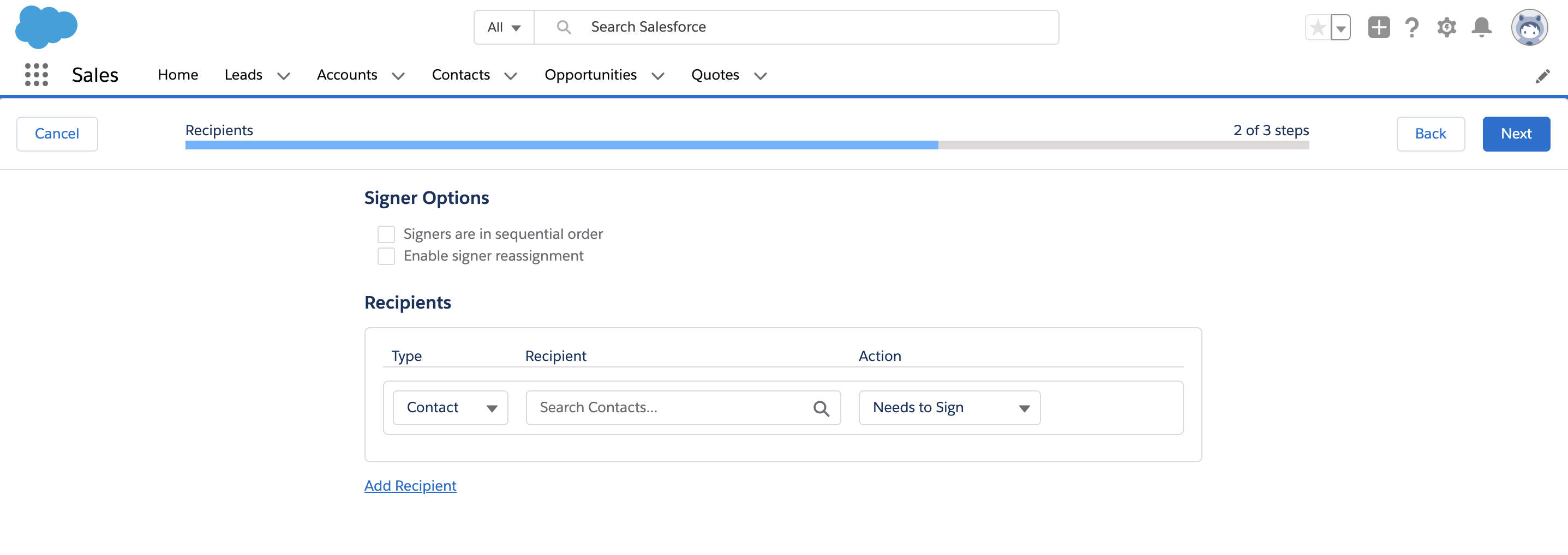Click the Salesforce cloud logo
Screen dimensions: 1568x555
[x=46, y=27]
